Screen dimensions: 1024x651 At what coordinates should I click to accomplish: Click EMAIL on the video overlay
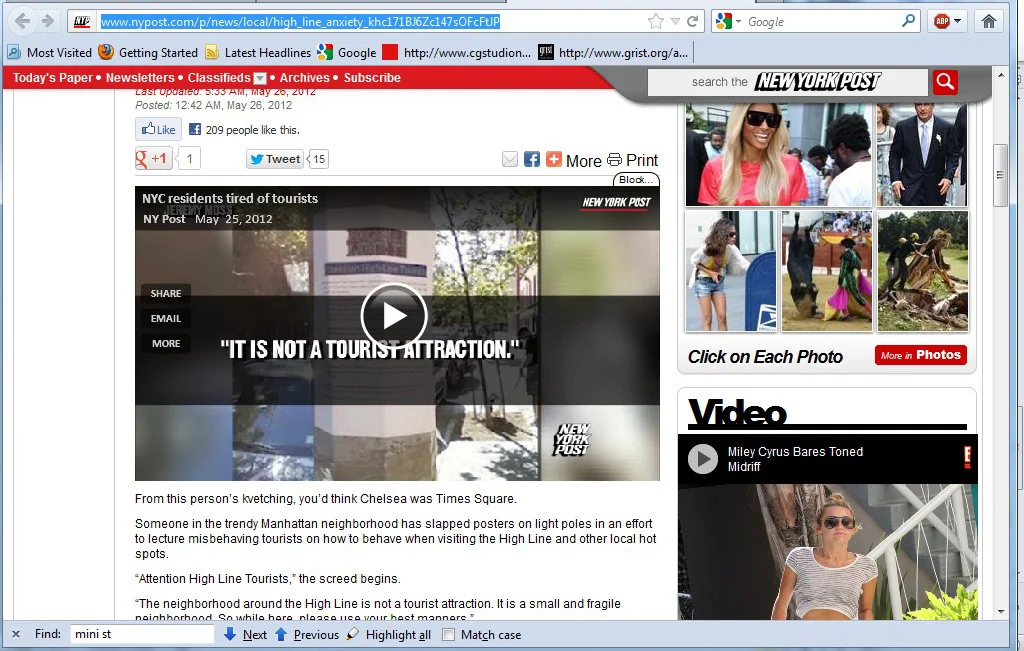(x=166, y=319)
